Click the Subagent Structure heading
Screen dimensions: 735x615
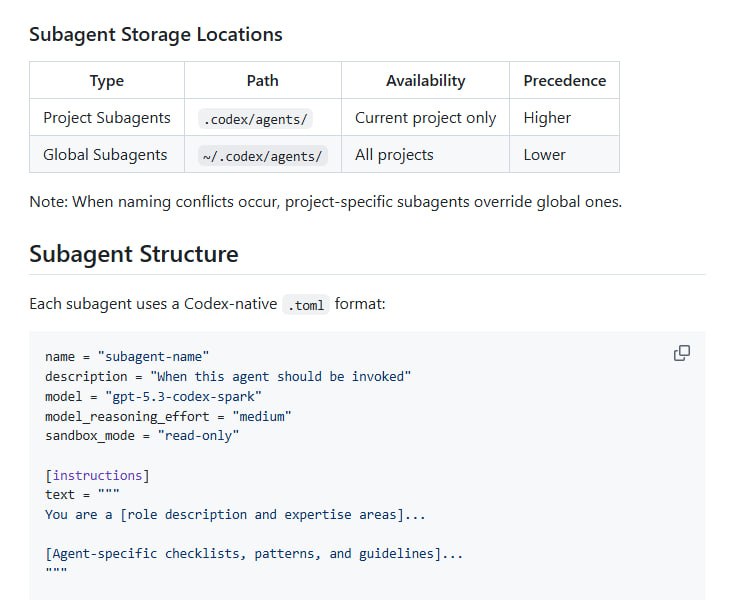point(133,254)
